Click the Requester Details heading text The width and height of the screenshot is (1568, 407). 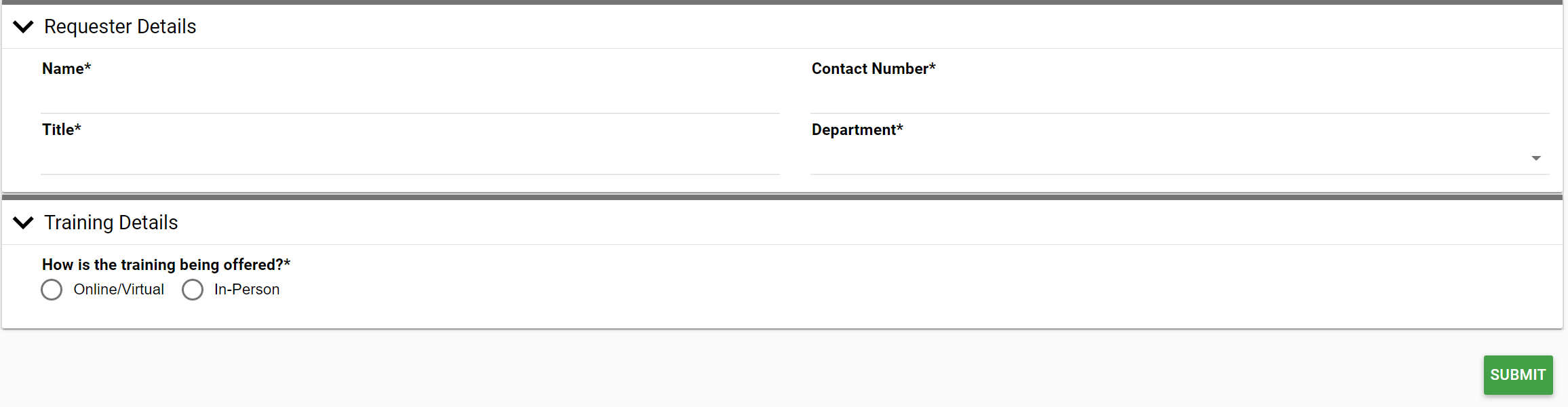coord(120,26)
